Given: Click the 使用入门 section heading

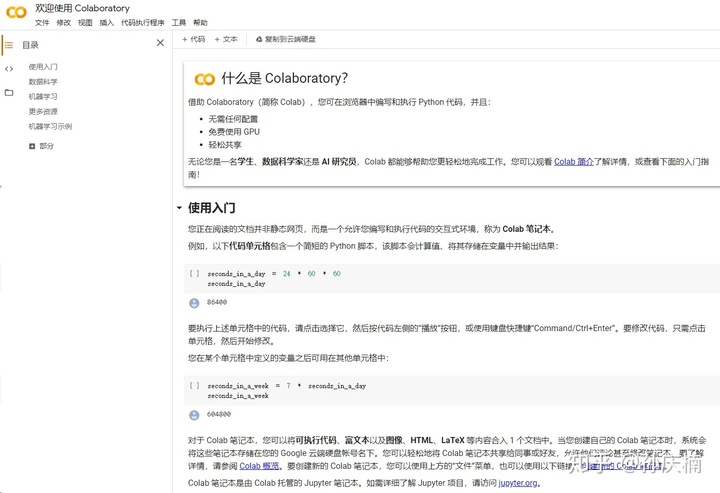Looking at the screenshot, I should pos(212,208).
